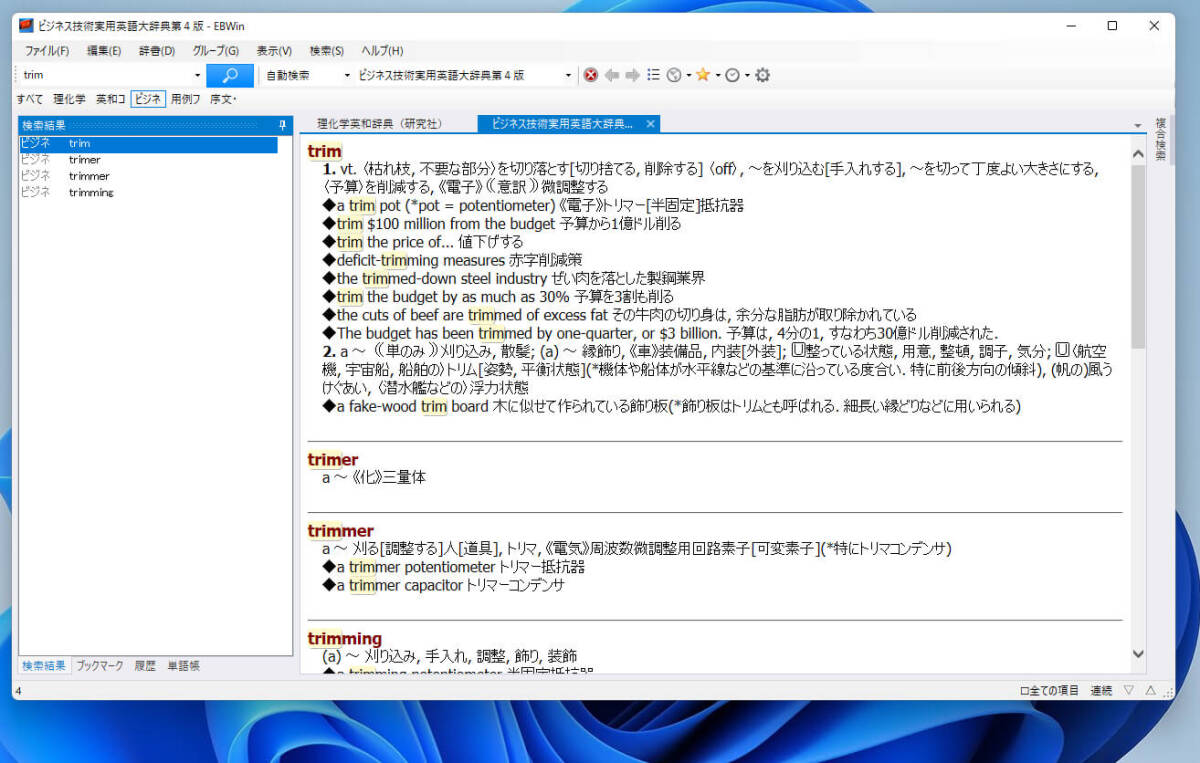Image resolution: width=1200 pixels, height=763 pixels.
Task: Click the red stop icon in toolbar
Action: point(591,75)
